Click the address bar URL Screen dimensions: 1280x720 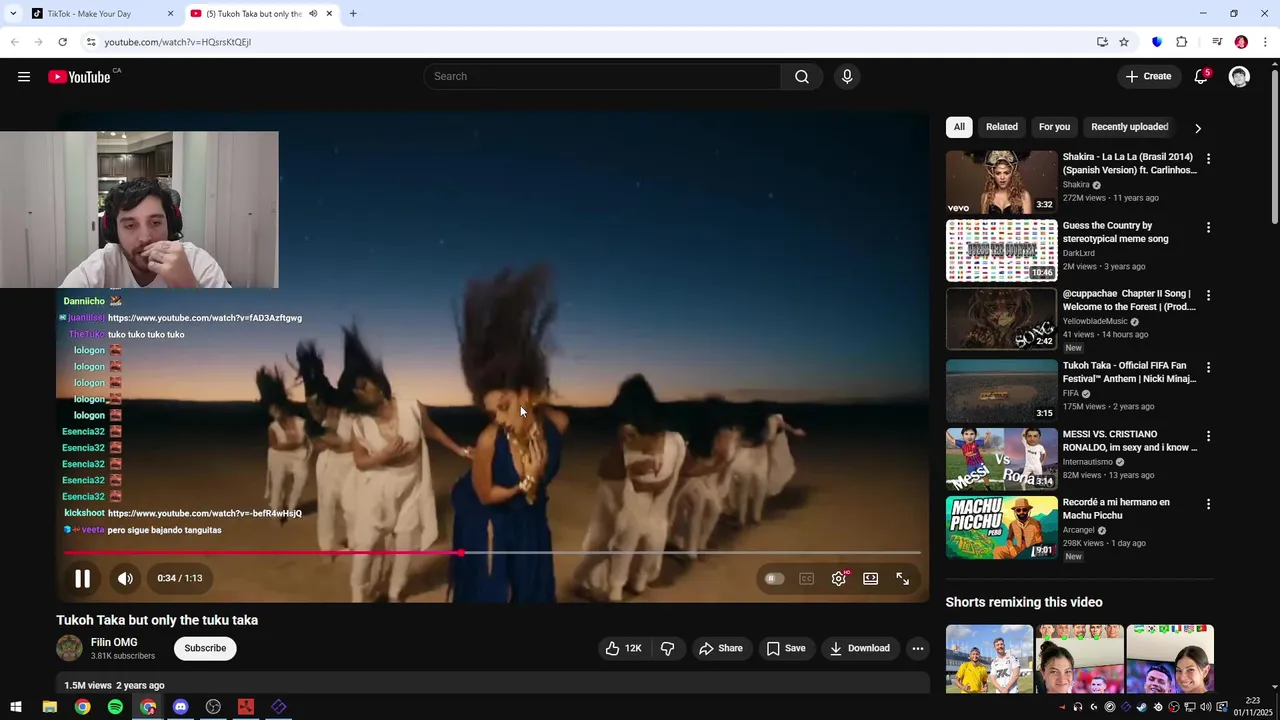click(x=178, y=42)
